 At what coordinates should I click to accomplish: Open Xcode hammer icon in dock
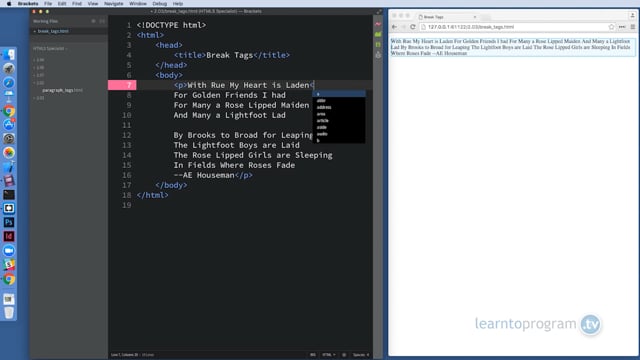9,167
